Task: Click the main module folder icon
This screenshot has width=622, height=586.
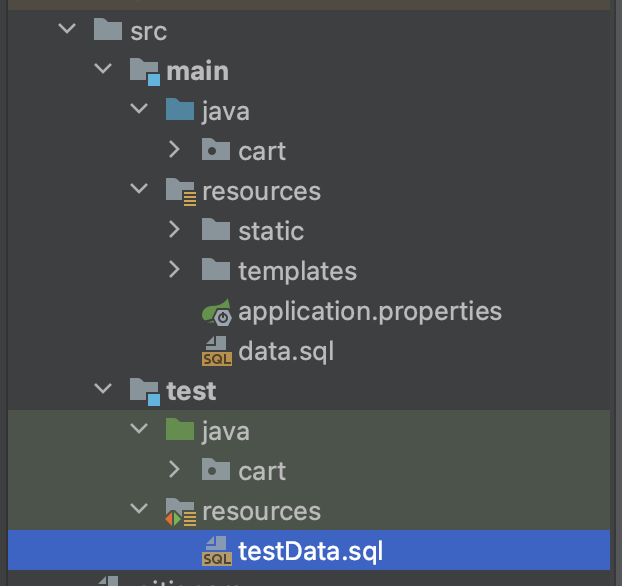Action: pos(145,72)
